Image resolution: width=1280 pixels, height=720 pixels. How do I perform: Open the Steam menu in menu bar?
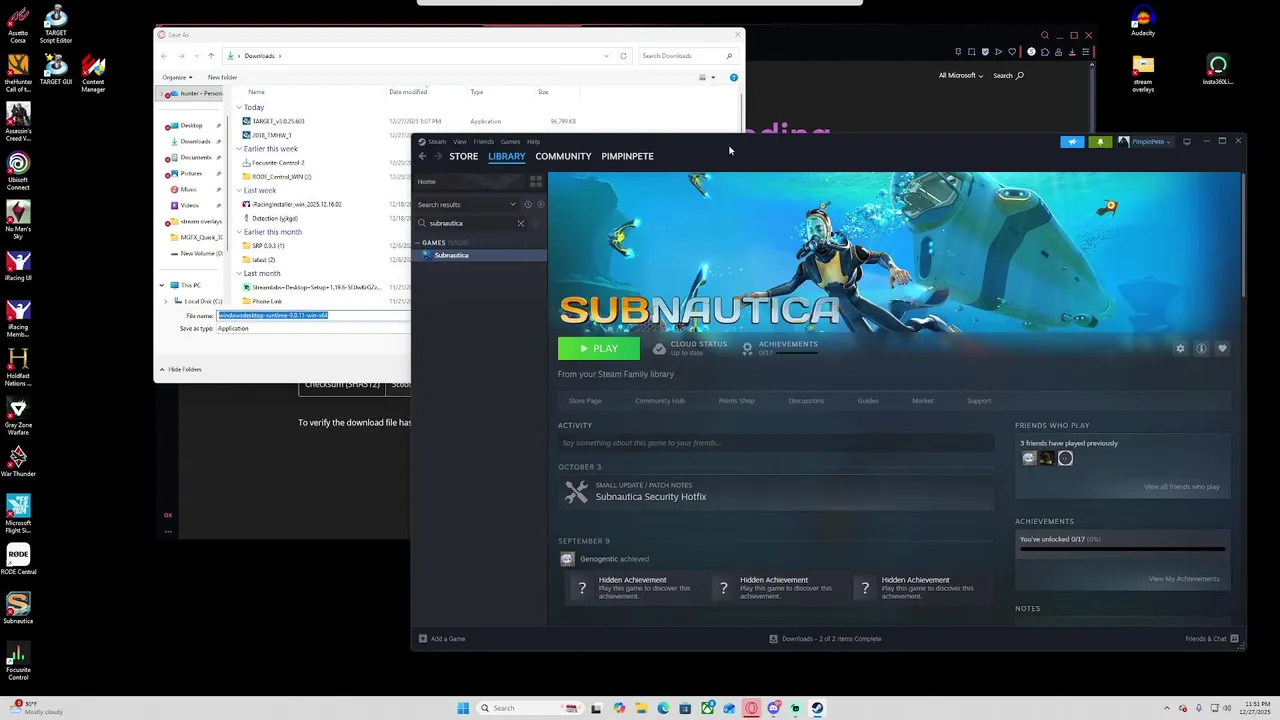[x=437, y=141]
